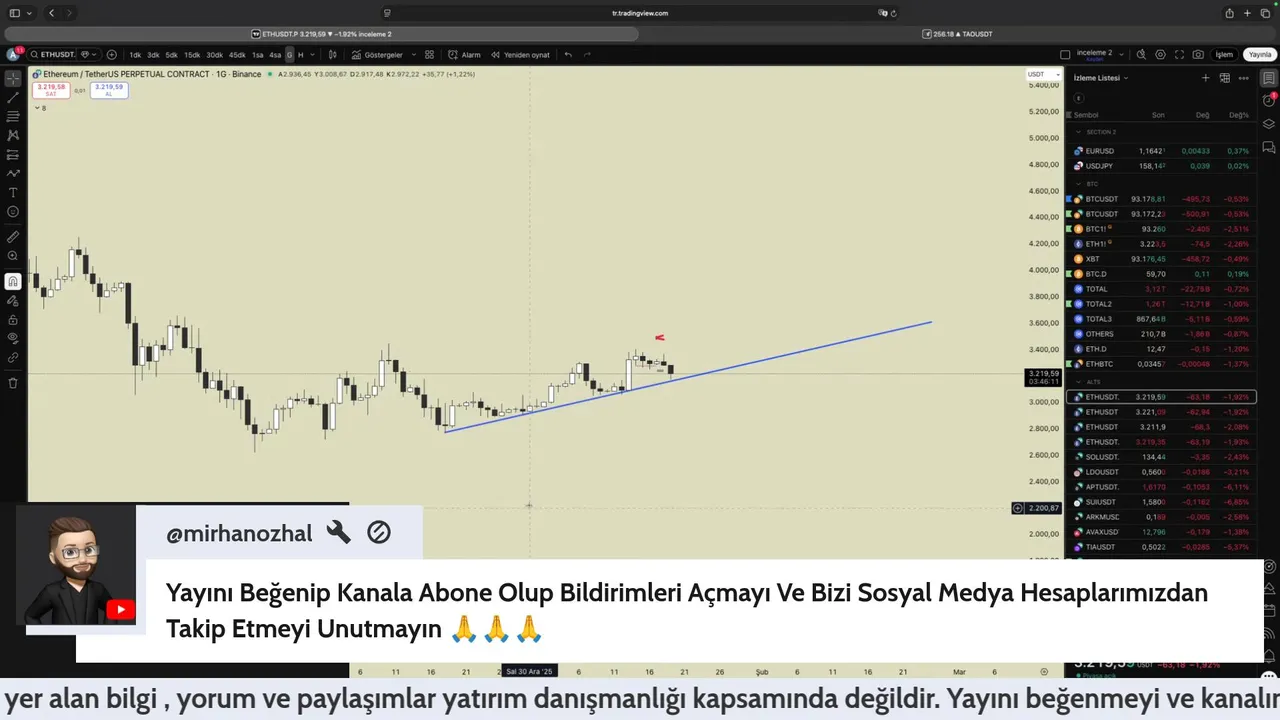Open the object tree link icon

[x=13, y=357]
